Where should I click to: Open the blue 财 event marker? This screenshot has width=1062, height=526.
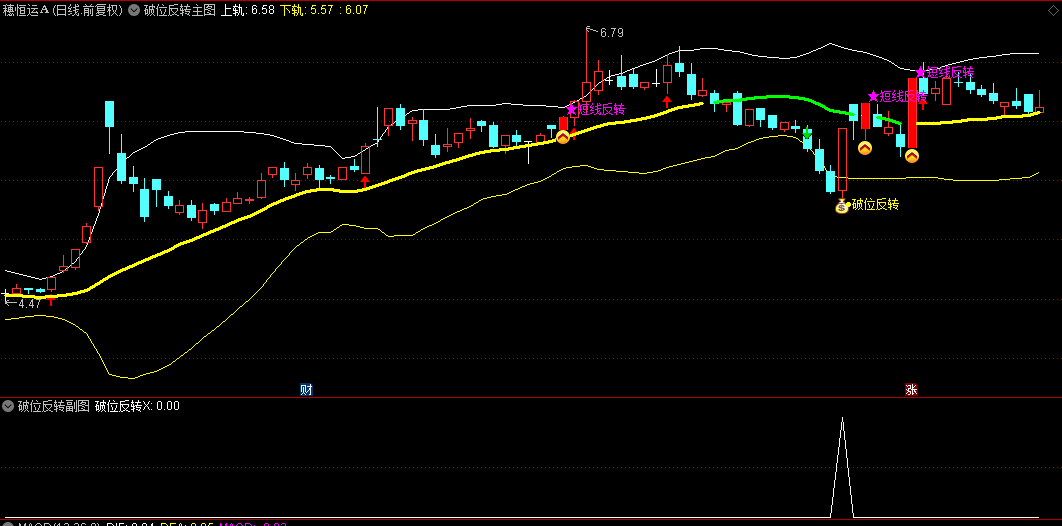306,389
